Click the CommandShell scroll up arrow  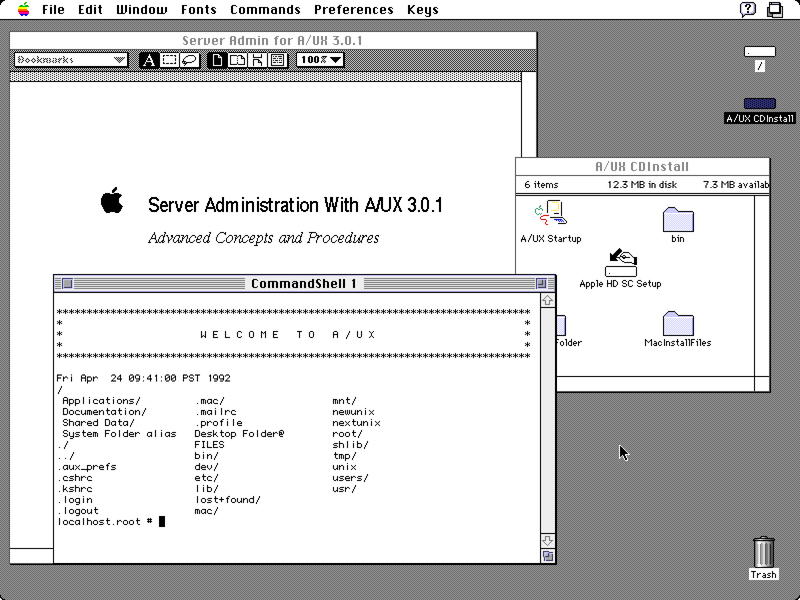[x=547, y=301]
